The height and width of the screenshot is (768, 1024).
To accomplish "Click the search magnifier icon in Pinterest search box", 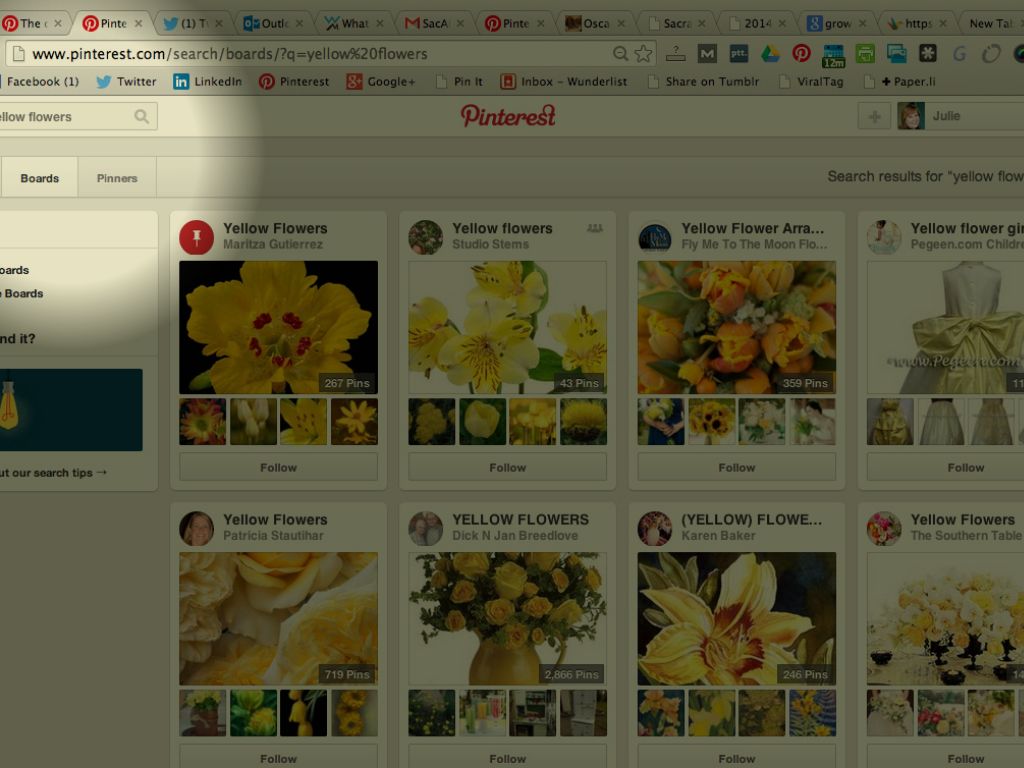I will pos(142,117).
